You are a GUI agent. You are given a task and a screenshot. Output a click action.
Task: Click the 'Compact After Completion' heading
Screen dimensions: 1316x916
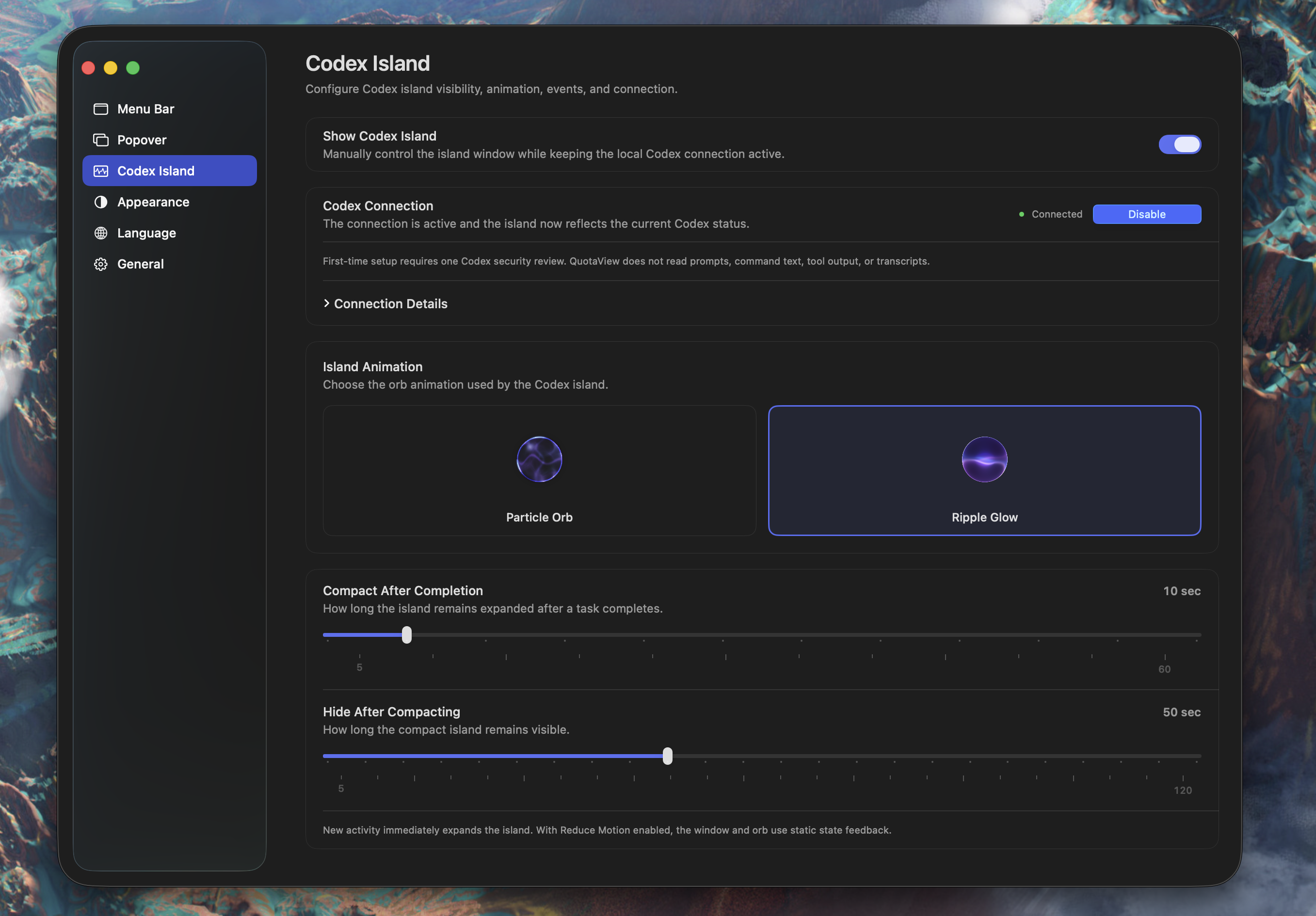click(403, 591)
